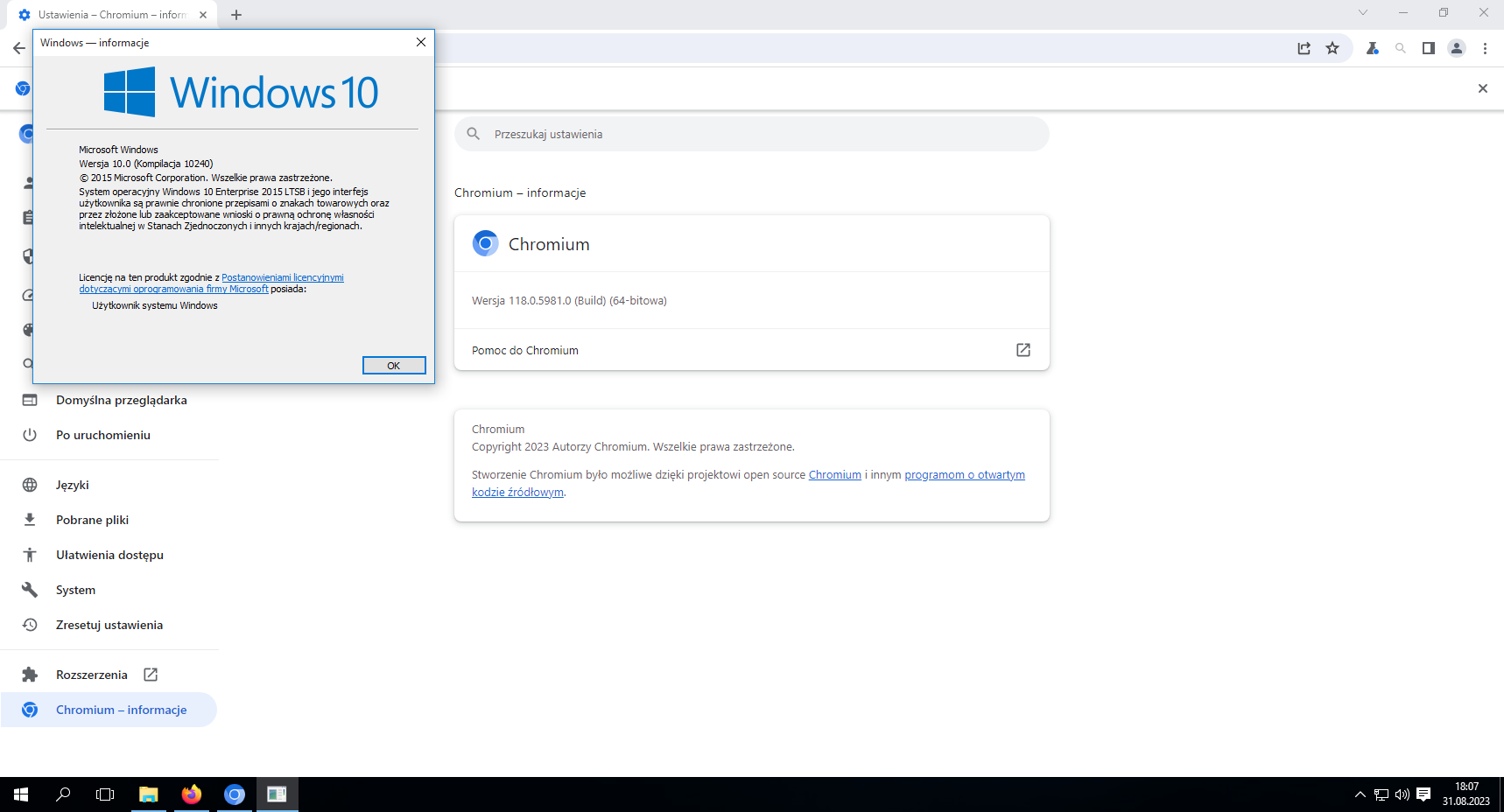Click the globe icon for Języki
Screen dimensions: 1504x812
point(30,485)
